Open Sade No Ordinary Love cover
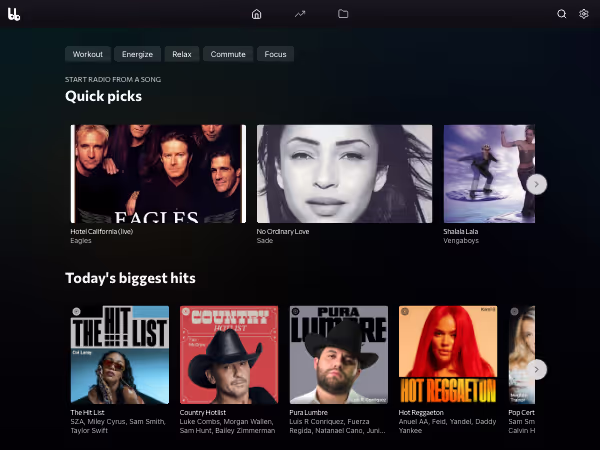 (344, 174)
